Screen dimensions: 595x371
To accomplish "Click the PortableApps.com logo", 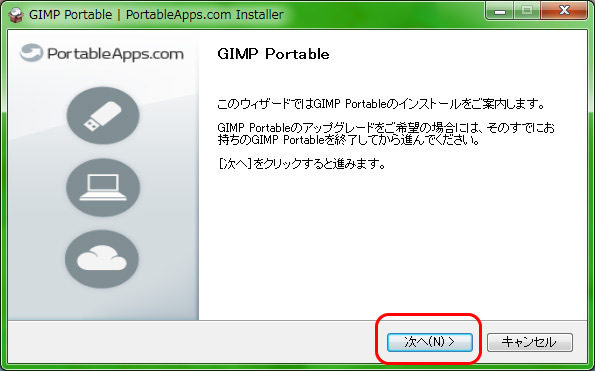I will (102, 53).
